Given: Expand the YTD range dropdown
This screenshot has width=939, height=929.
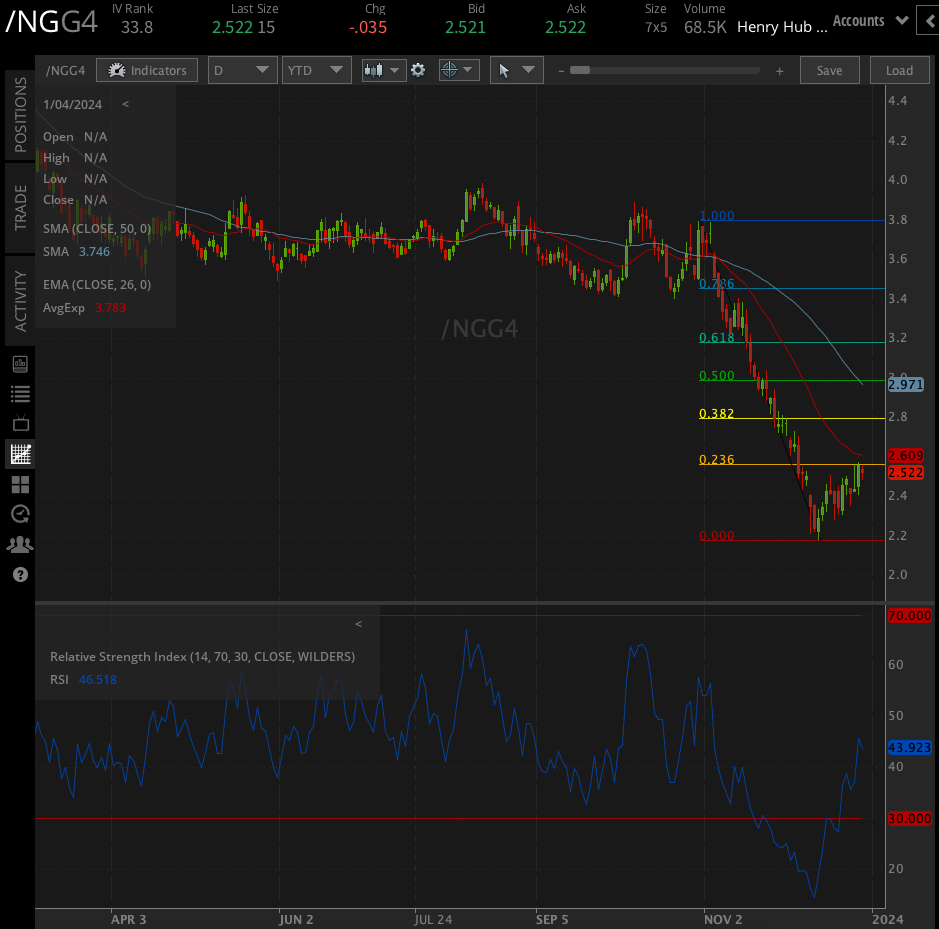Looking at the screenshot, I should 316,70.
